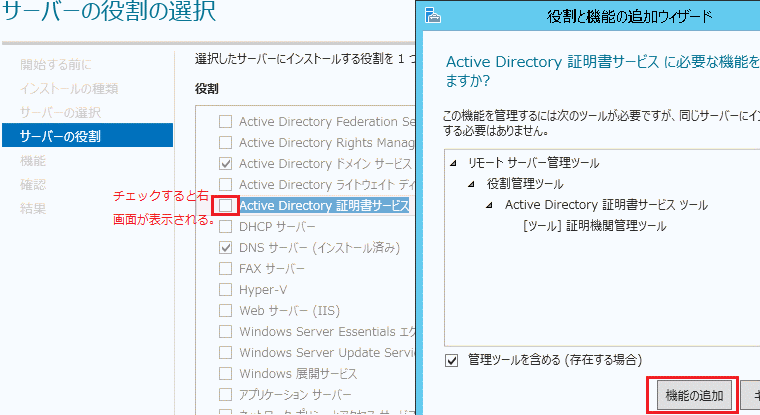Check Windows Server Update Services checkbox
This screenshot has width=760, height=415.
point(225,352)
